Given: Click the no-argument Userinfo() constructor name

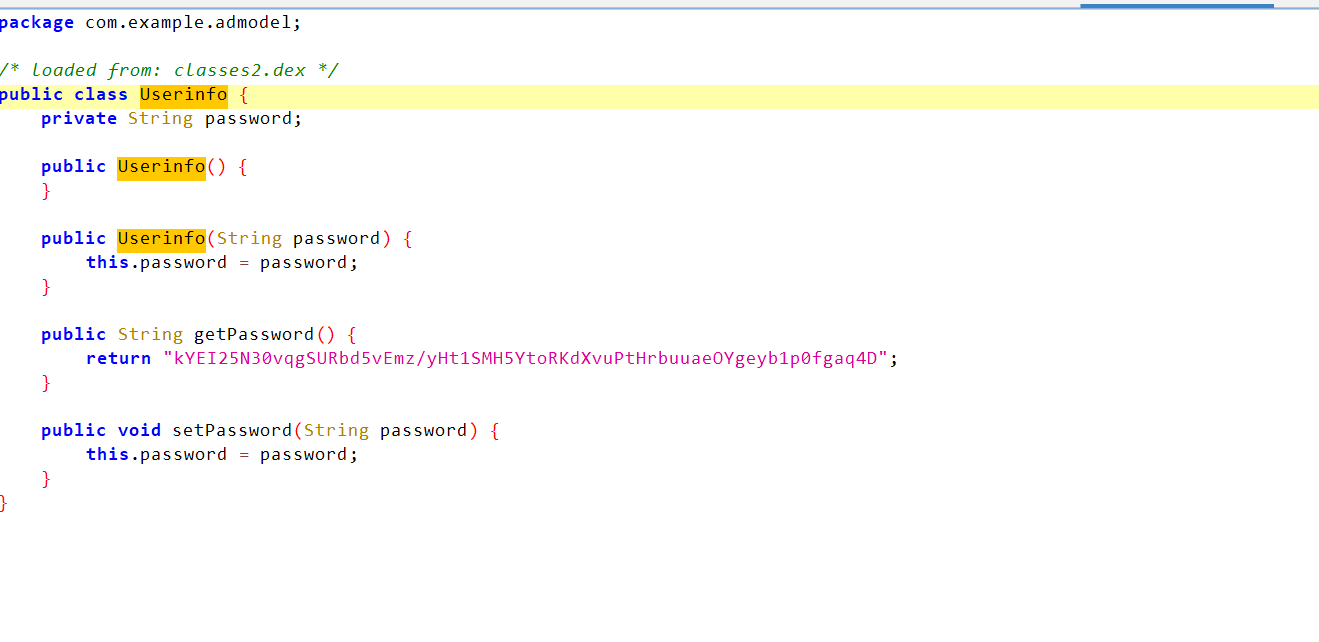Looking at the screenshot, I should point(161,166).
